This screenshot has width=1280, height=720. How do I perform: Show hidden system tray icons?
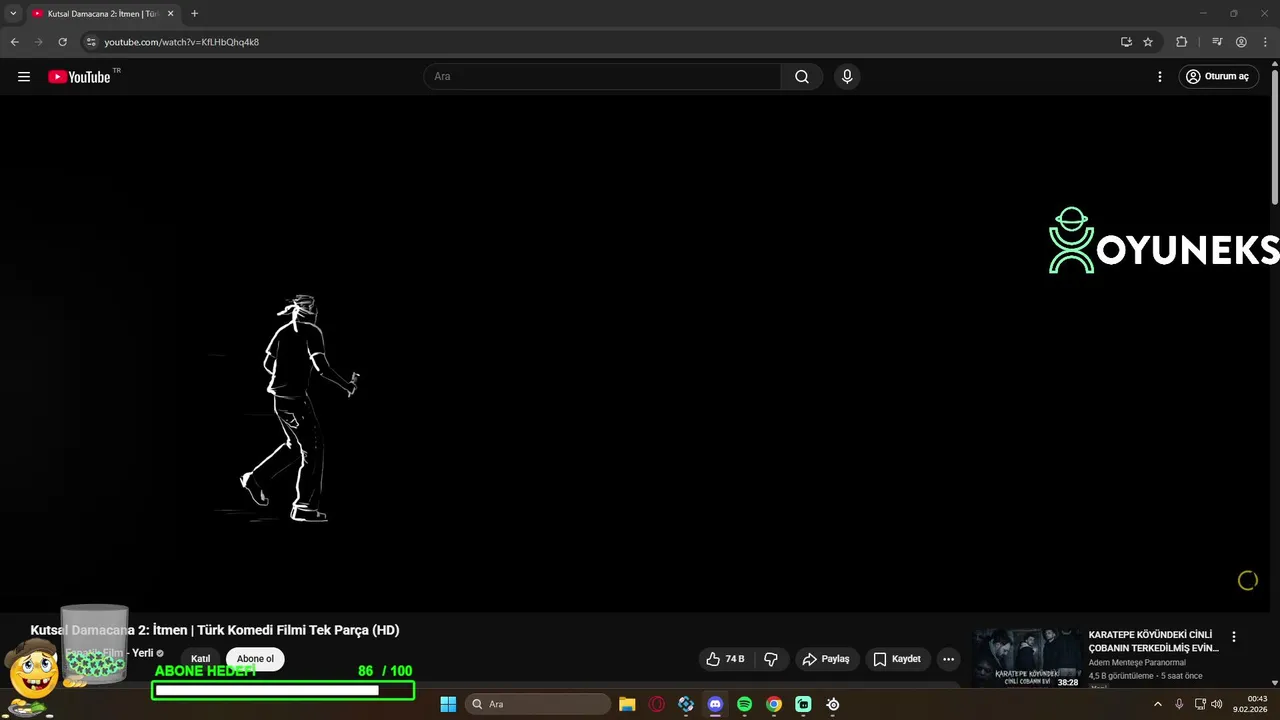tap(1158, 704)
